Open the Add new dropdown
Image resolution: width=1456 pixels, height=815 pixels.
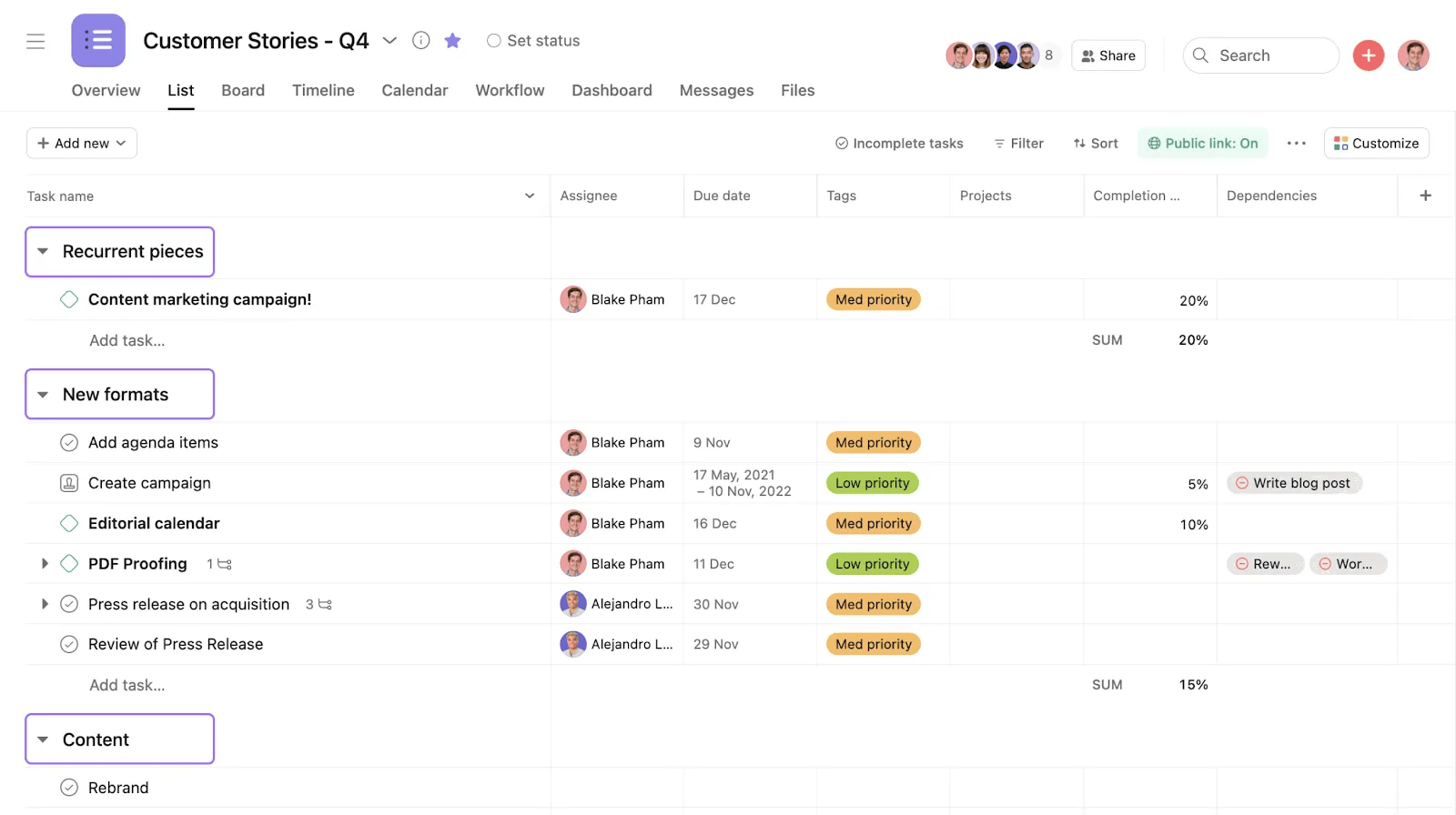(x=82, y=144)
